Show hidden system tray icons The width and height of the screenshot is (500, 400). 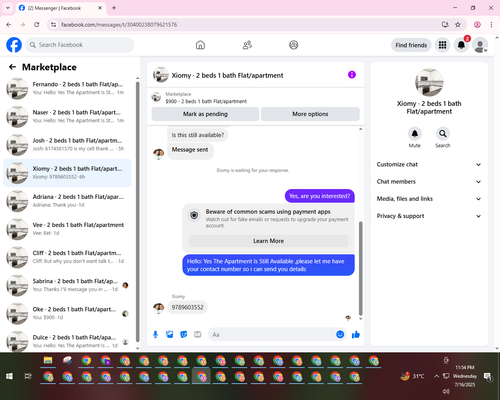coord(436,376)
